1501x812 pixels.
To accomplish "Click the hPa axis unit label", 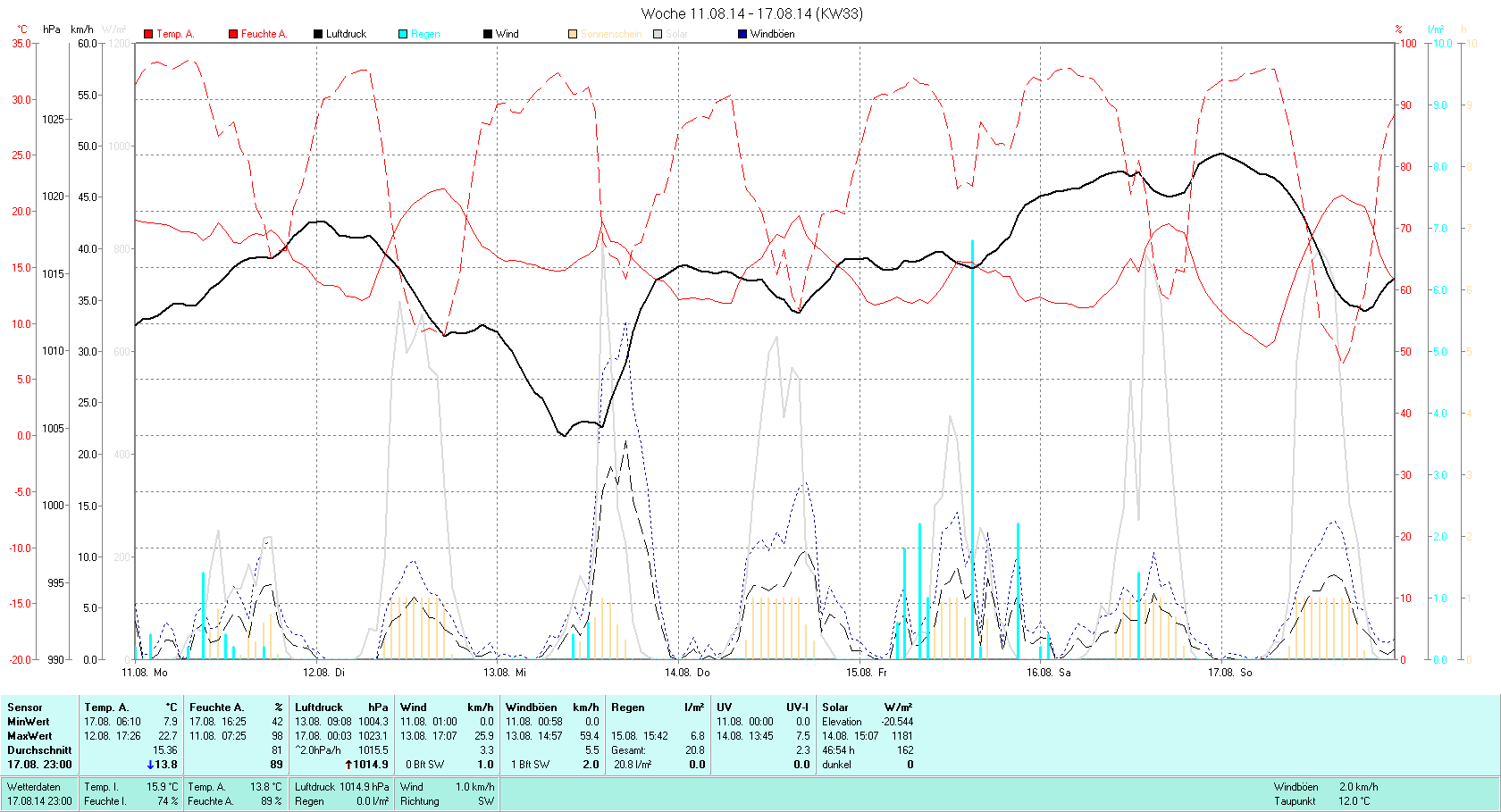I will tap(52, 29).
